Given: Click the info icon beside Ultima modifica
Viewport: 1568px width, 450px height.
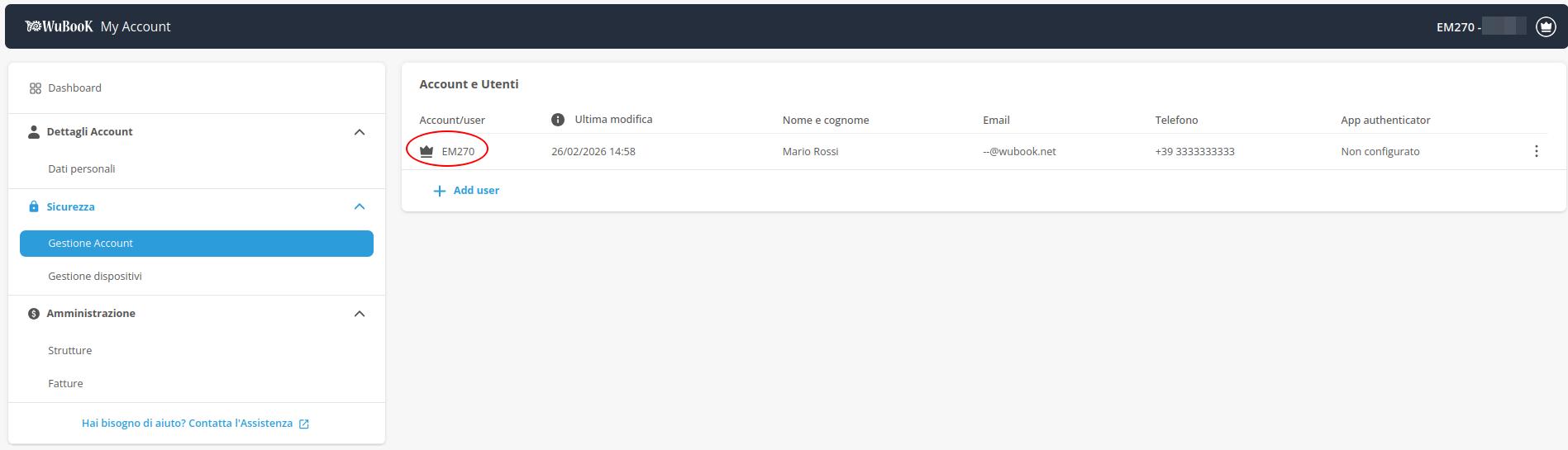Looking at the screenshot, I should coord(558,120).
